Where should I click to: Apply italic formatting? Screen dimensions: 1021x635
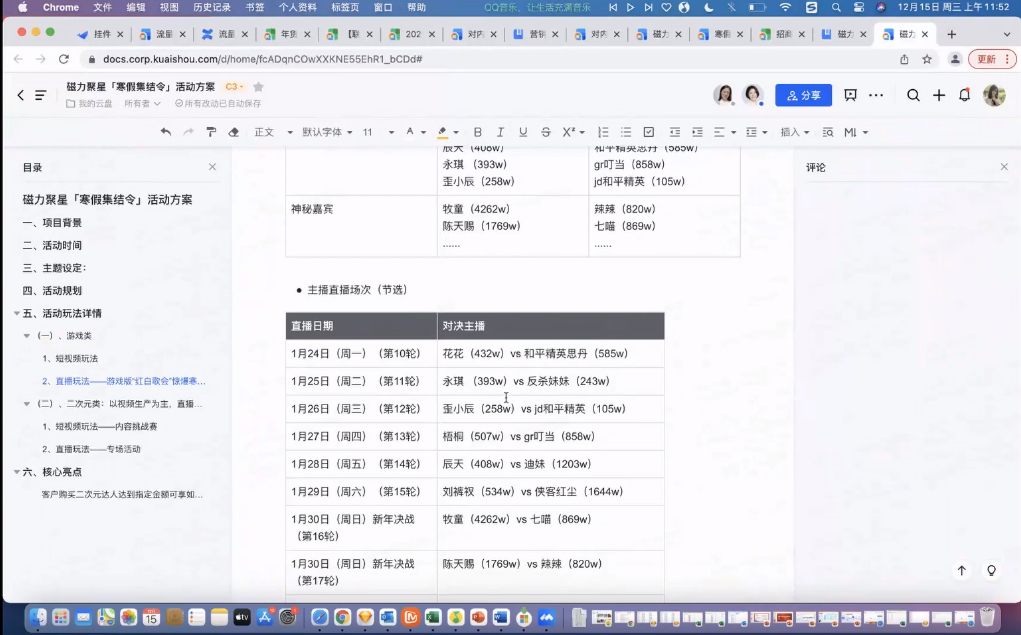click(498, 131)
